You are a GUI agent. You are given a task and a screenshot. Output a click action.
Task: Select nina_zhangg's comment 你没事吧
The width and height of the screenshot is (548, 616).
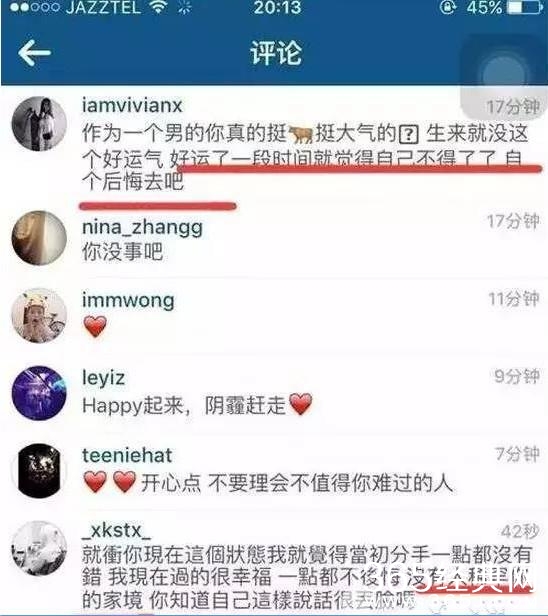pyautogui.click(x=123, y=251)
